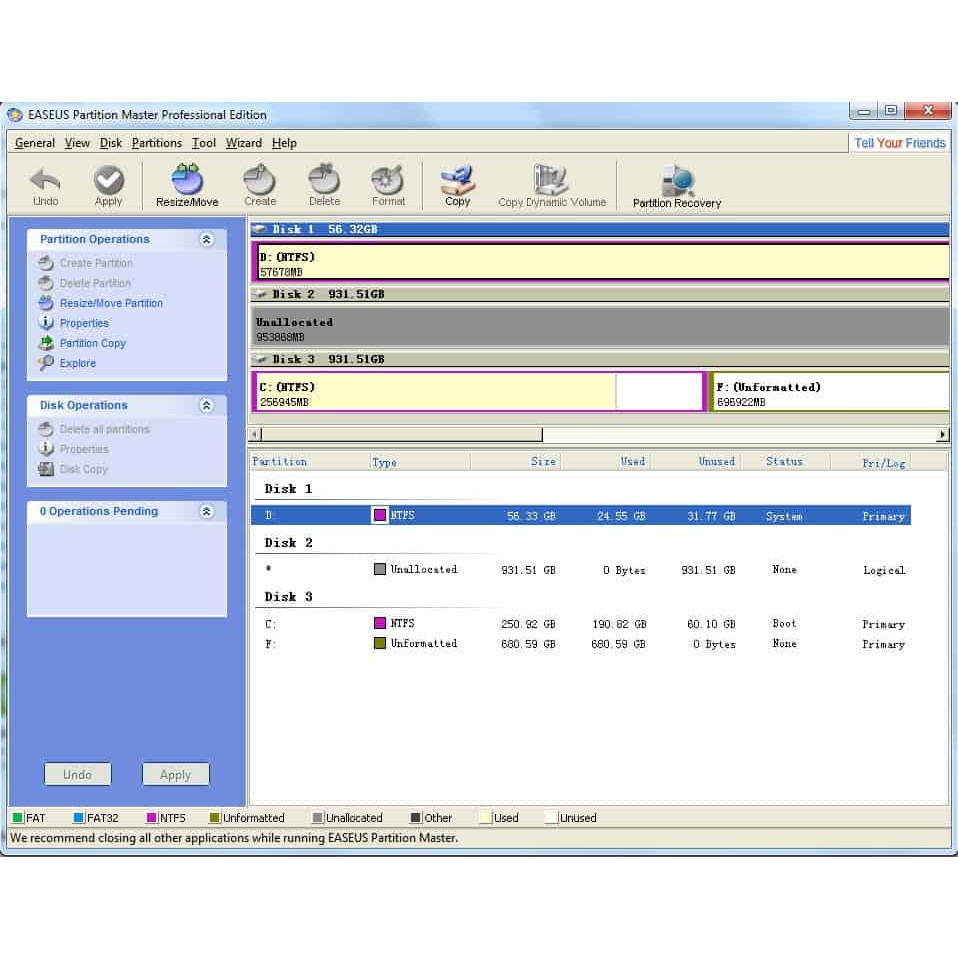Open the Wizard menu
The image size is (958, 958).
(243, 143)
